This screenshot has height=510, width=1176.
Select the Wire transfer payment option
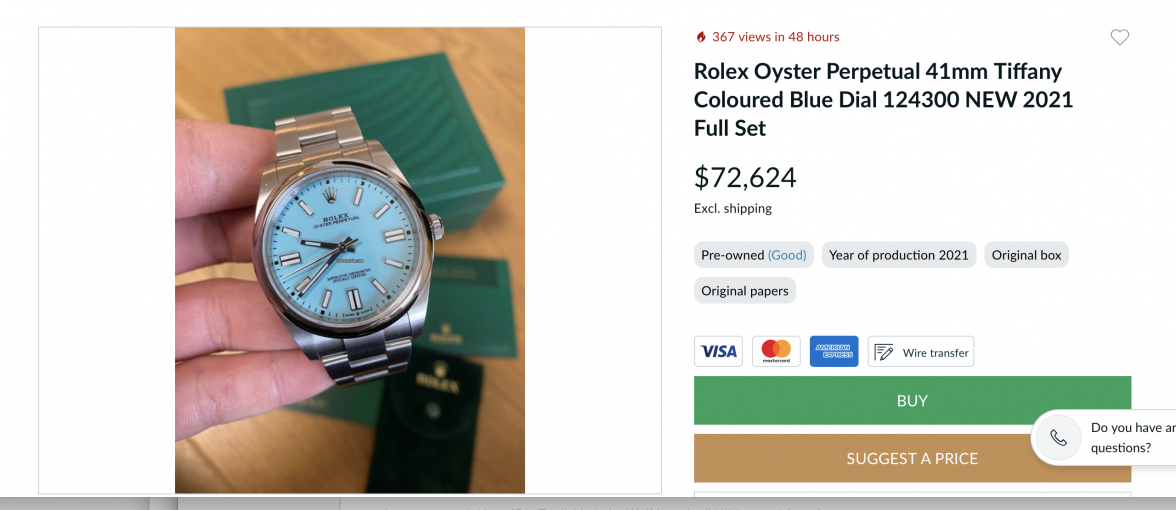click(x=921, y=351)
